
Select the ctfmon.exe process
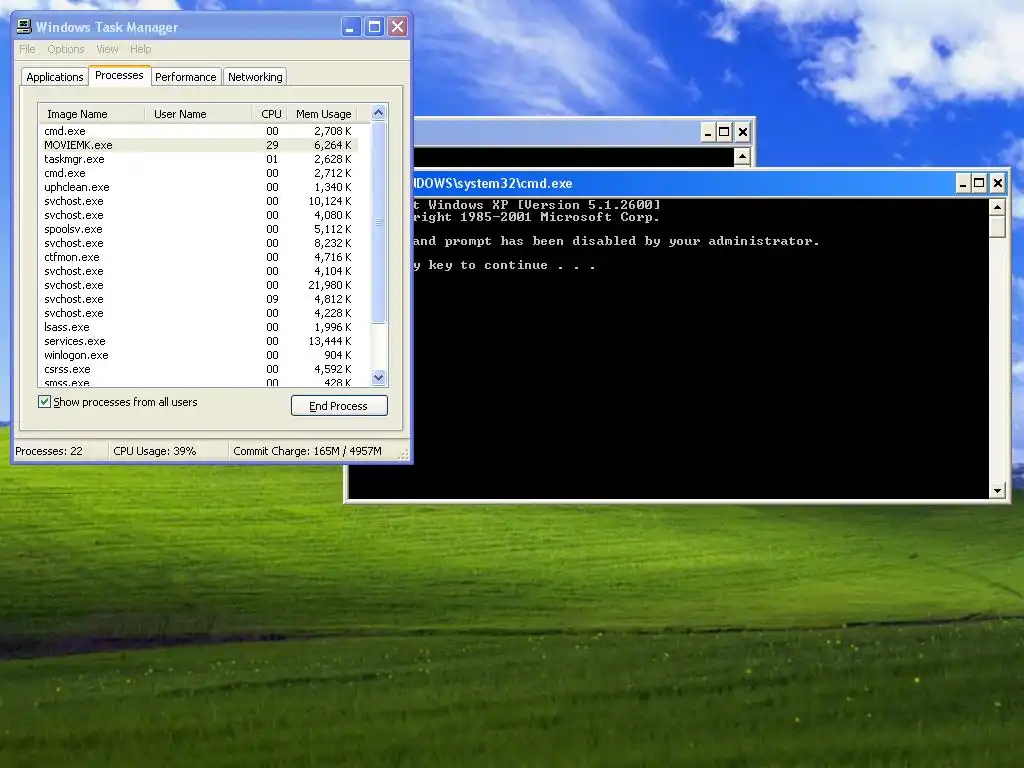(199, 257)
